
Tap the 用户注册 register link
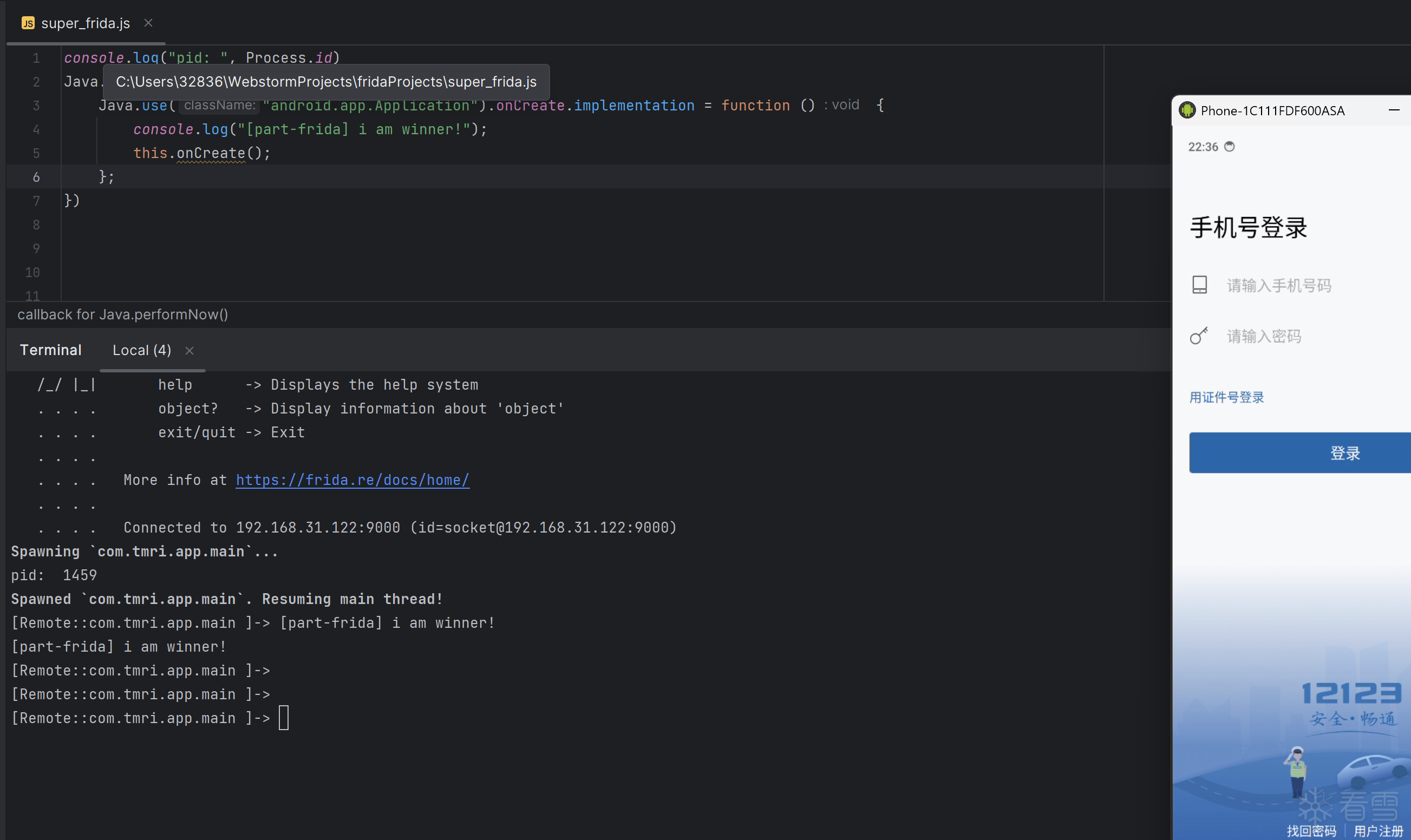tap(1377, 830)
